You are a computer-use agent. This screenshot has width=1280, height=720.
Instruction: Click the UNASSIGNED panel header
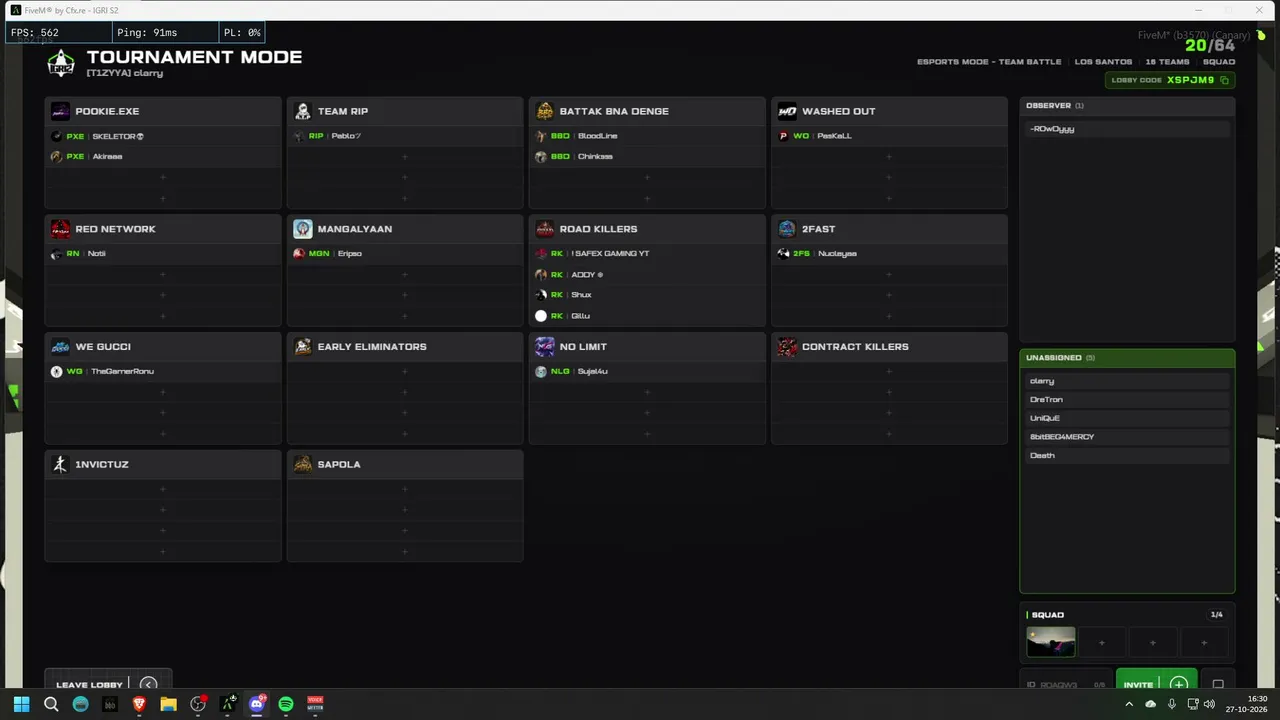(1127, 358)
